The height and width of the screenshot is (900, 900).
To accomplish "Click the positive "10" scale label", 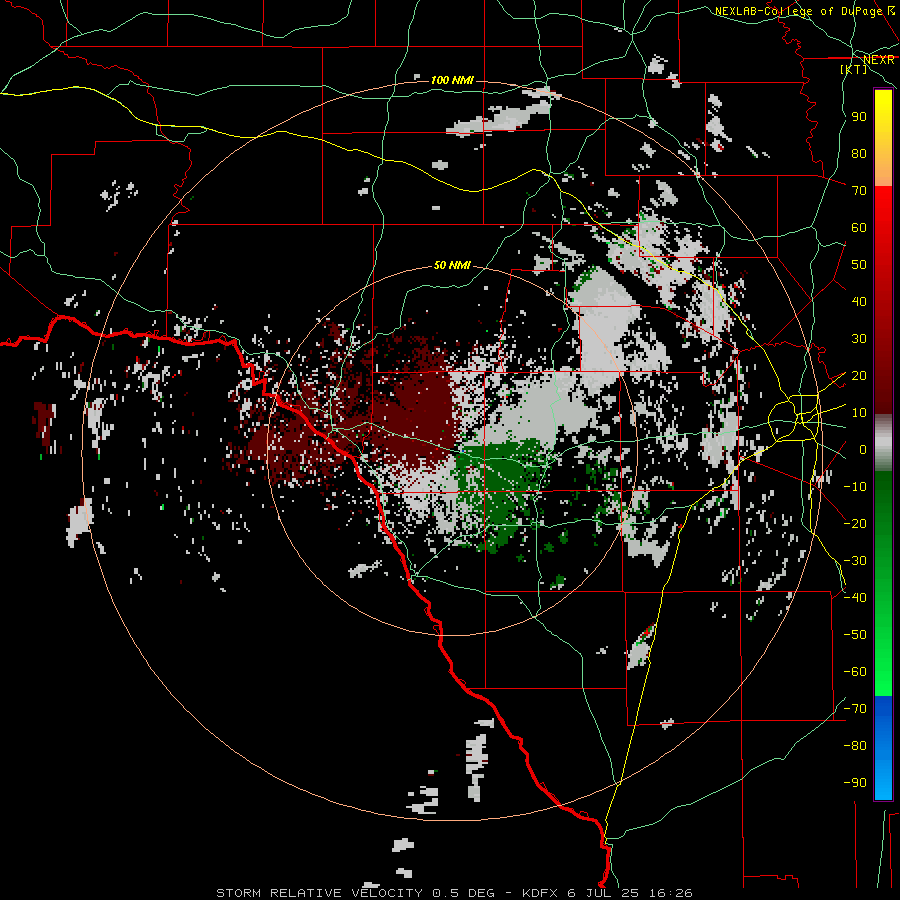I will pos(859,413).
